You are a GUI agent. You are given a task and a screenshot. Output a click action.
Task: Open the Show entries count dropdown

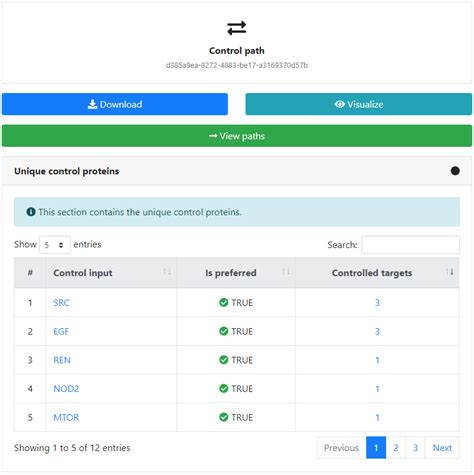point(55,245)
